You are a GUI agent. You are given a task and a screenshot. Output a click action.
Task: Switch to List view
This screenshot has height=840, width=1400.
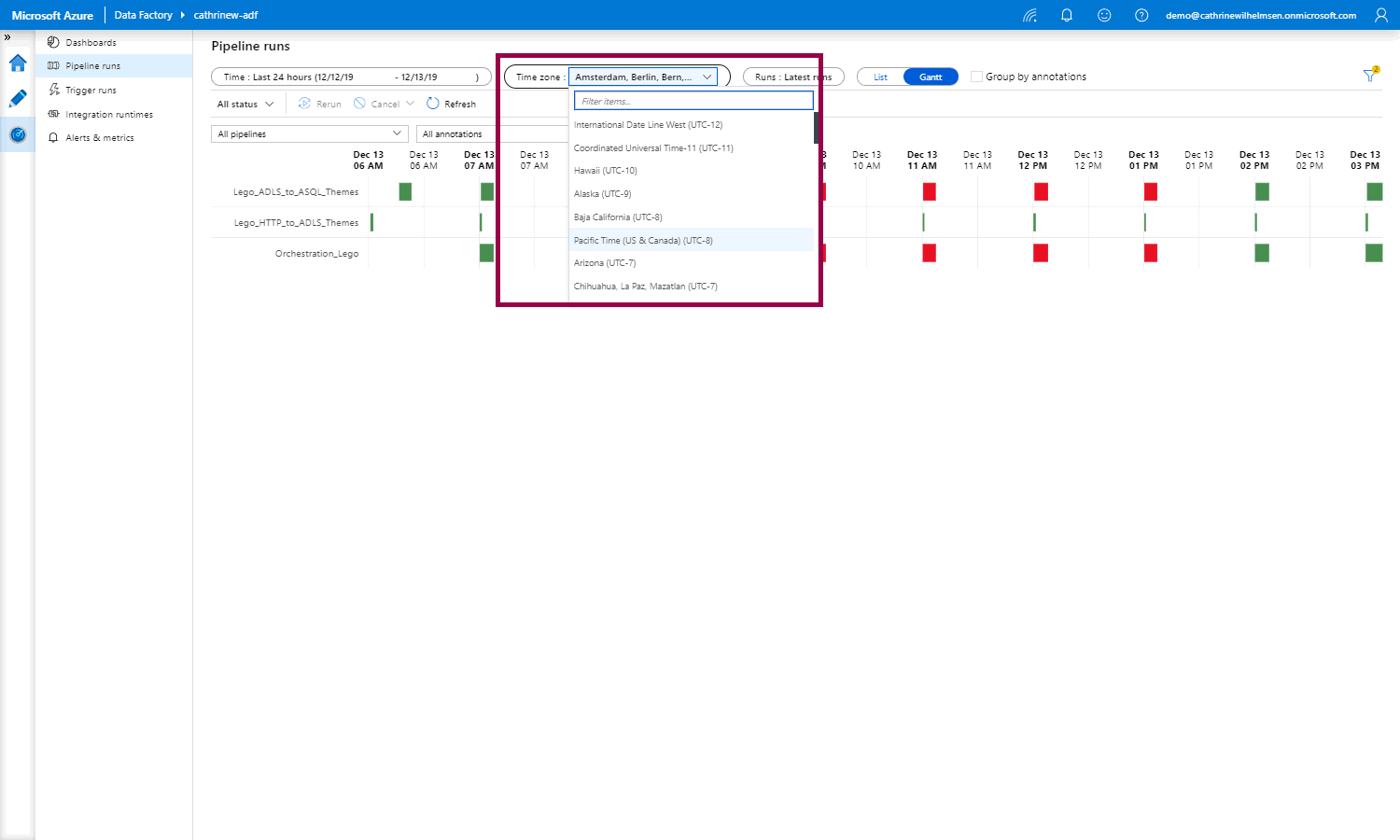point(880,77)
